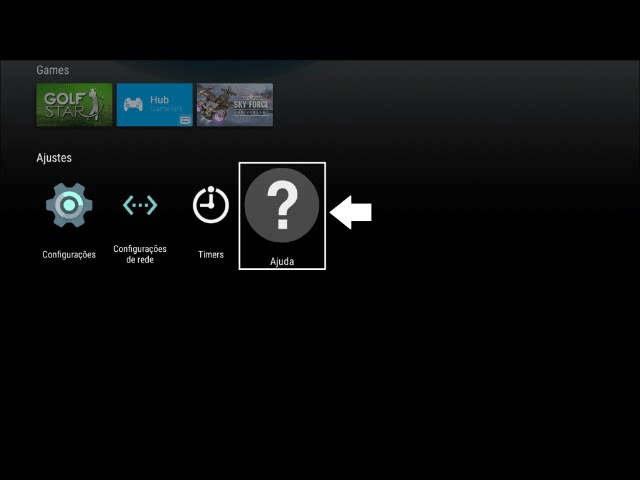This screenshot has height=480, width=640.
Task: Click the white arrow pointing at Ajuda
Action: click(x=351, y=212)
